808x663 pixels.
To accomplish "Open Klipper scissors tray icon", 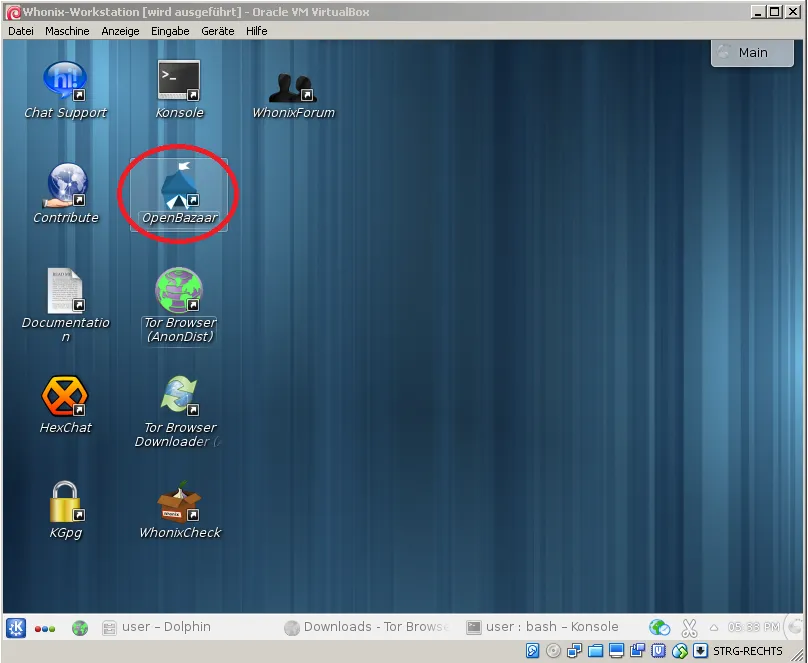I will 689,628.
